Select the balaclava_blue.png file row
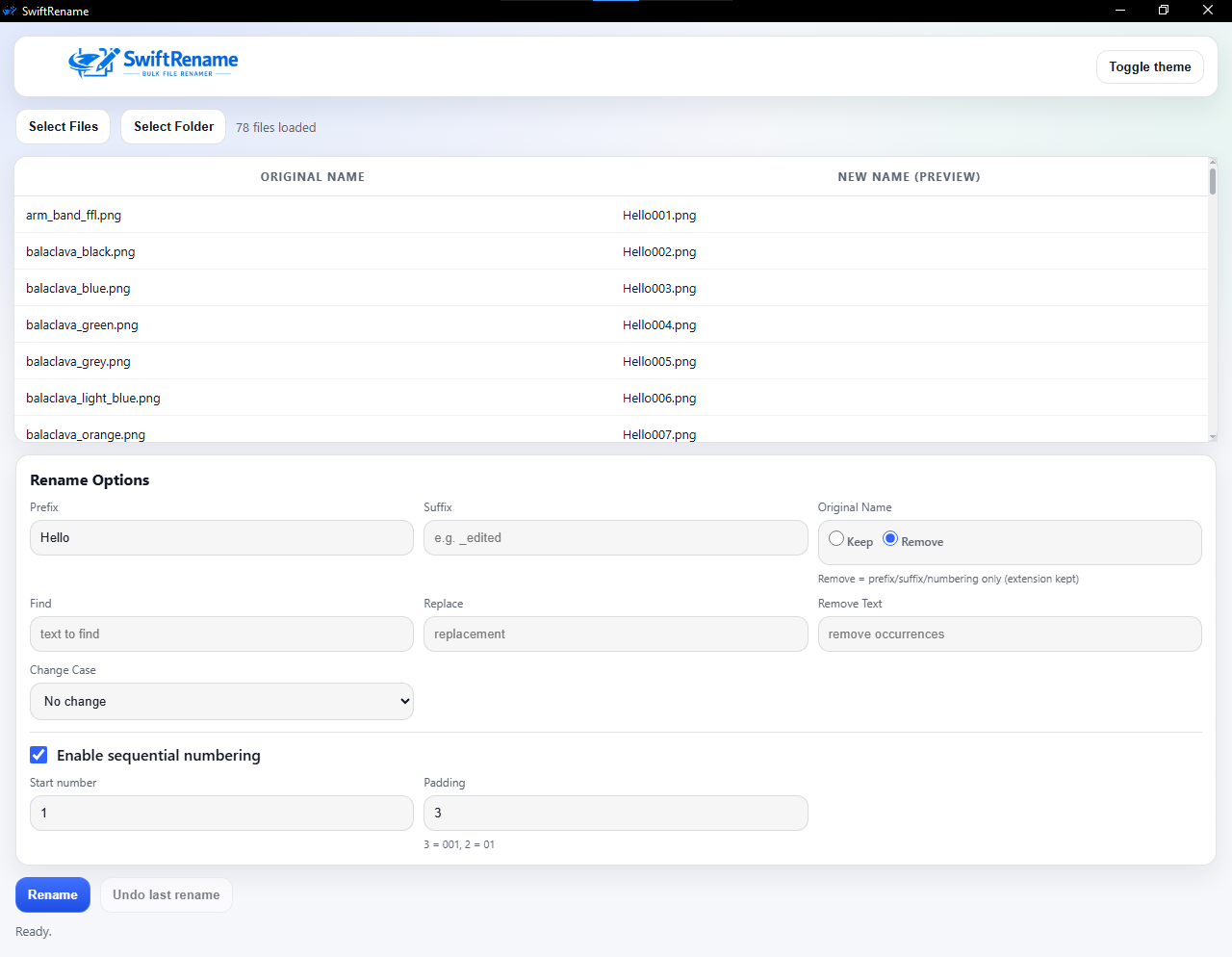The height and width of the screenshot is (957, 1232). click(x=313, y=289)
